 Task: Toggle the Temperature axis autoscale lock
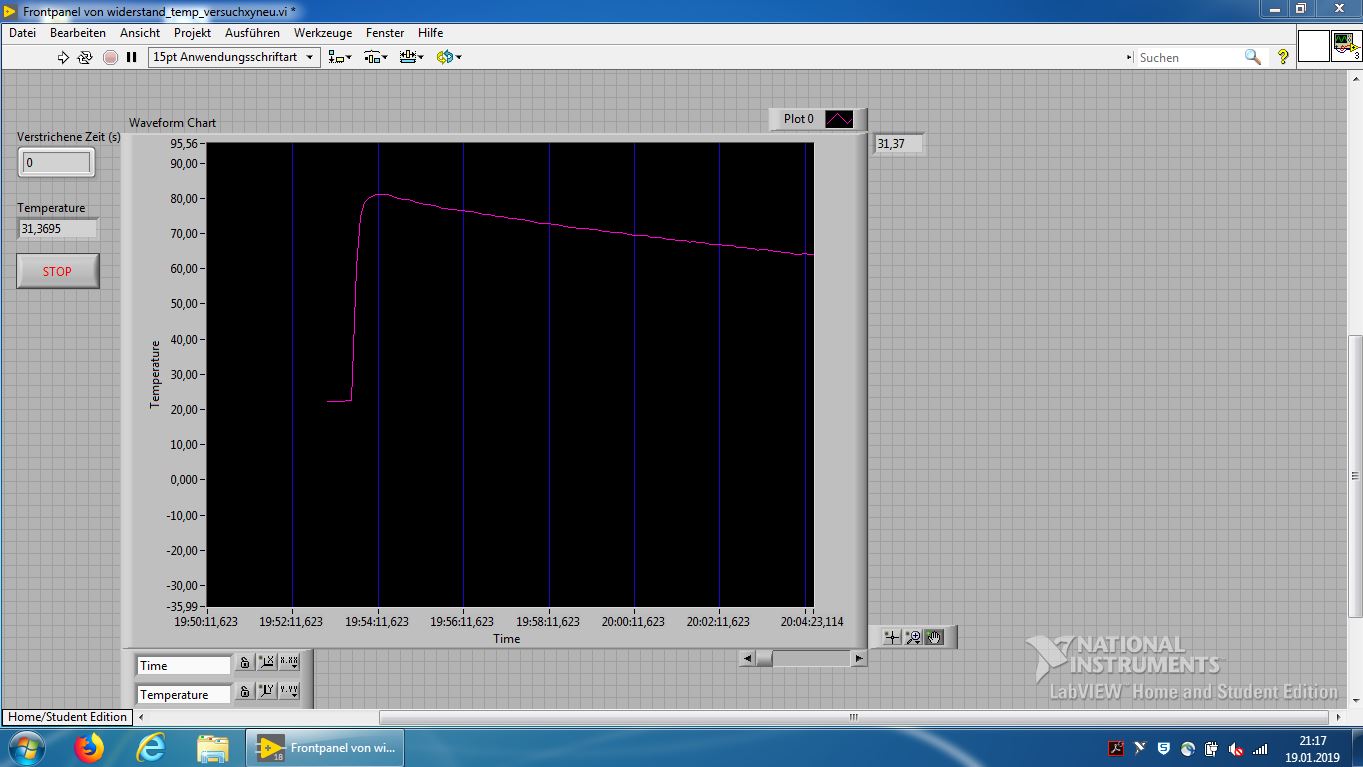click(x=245, y=692)
